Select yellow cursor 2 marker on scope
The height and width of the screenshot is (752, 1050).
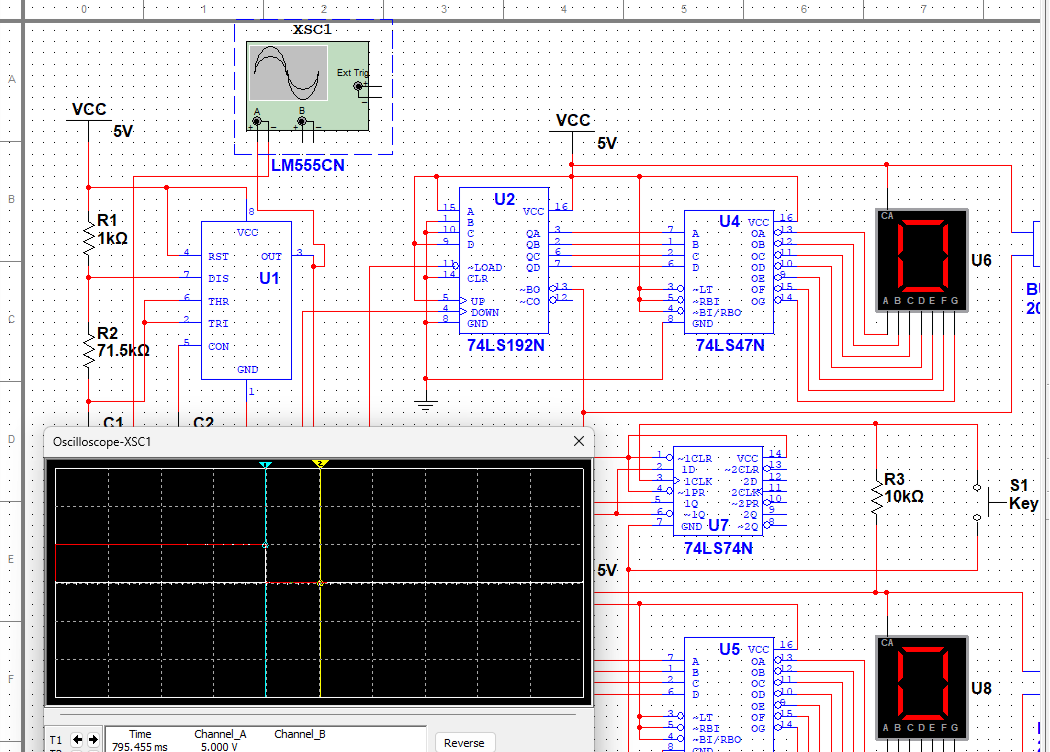320,463
